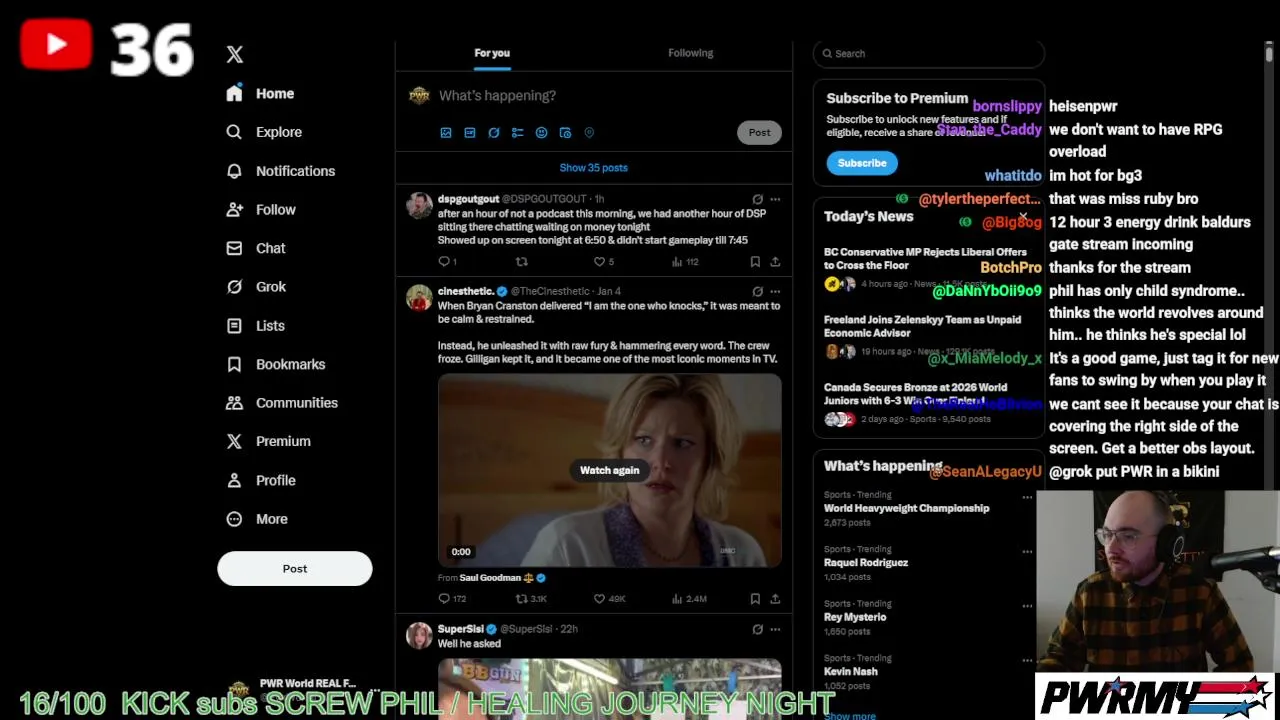Click the Grok icon in composer
The image size is (1280, 720).
tap(494, 133)
